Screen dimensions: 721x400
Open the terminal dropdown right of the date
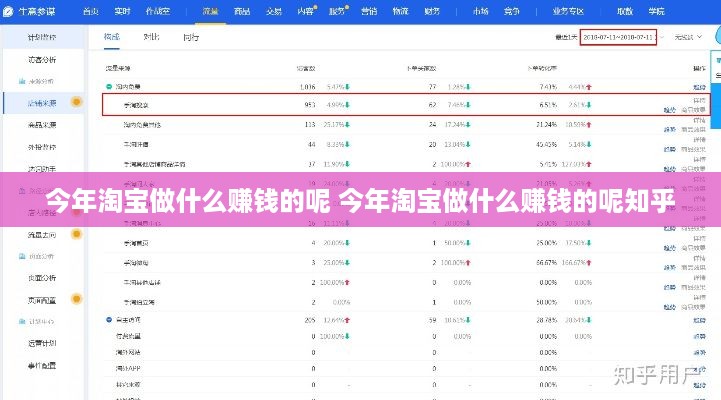coord(688,37)
